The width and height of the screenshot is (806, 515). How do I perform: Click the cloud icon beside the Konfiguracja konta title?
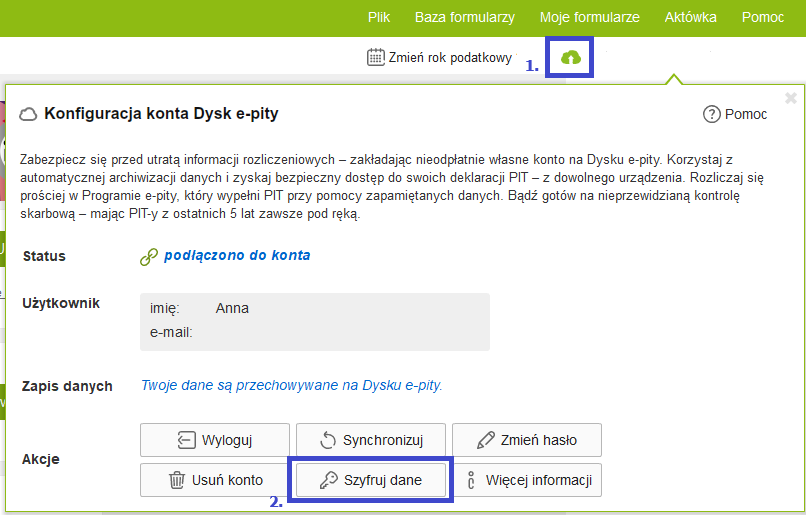point(29,114)
